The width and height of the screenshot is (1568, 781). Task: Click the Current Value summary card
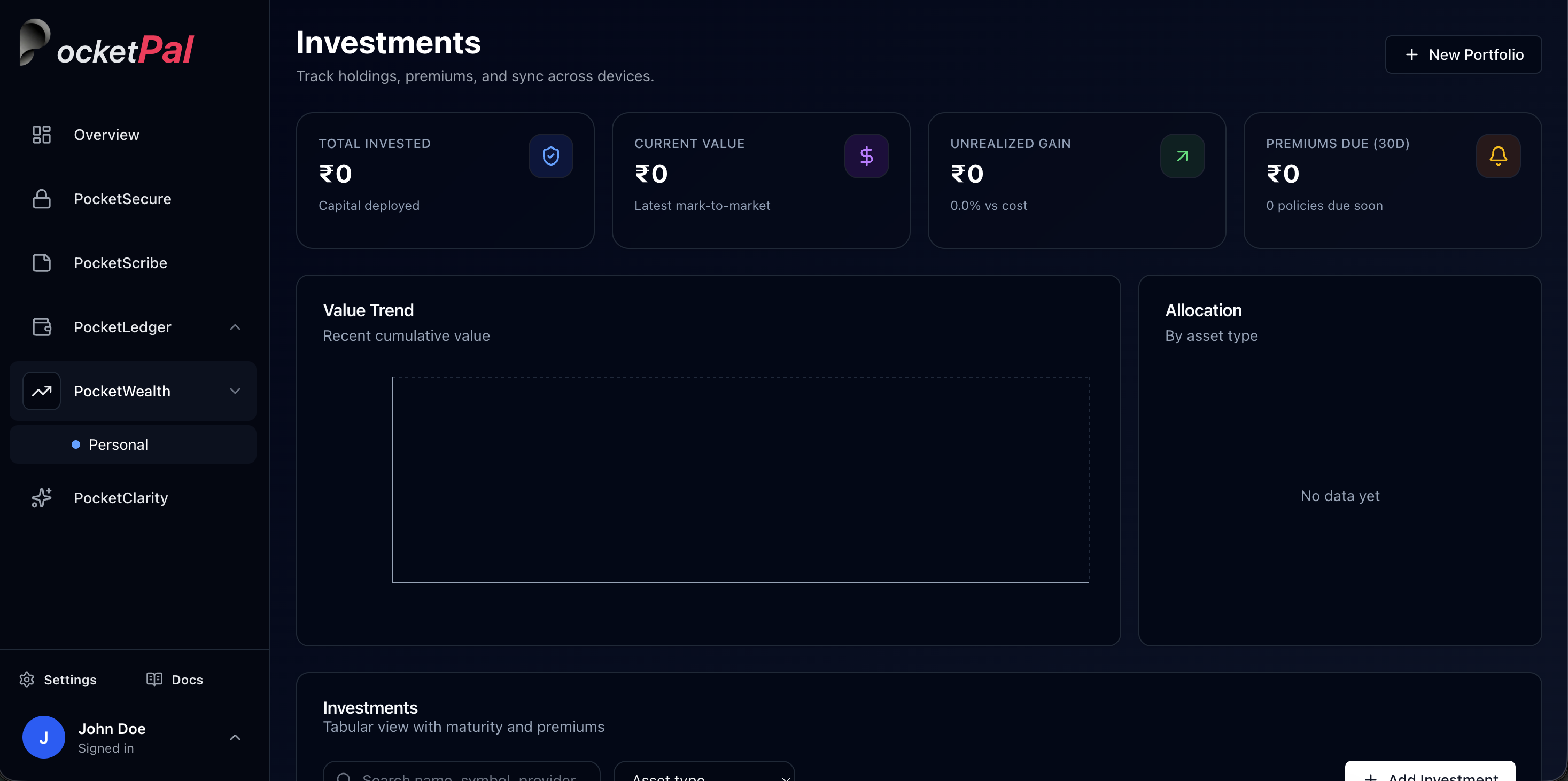(761, 180)
